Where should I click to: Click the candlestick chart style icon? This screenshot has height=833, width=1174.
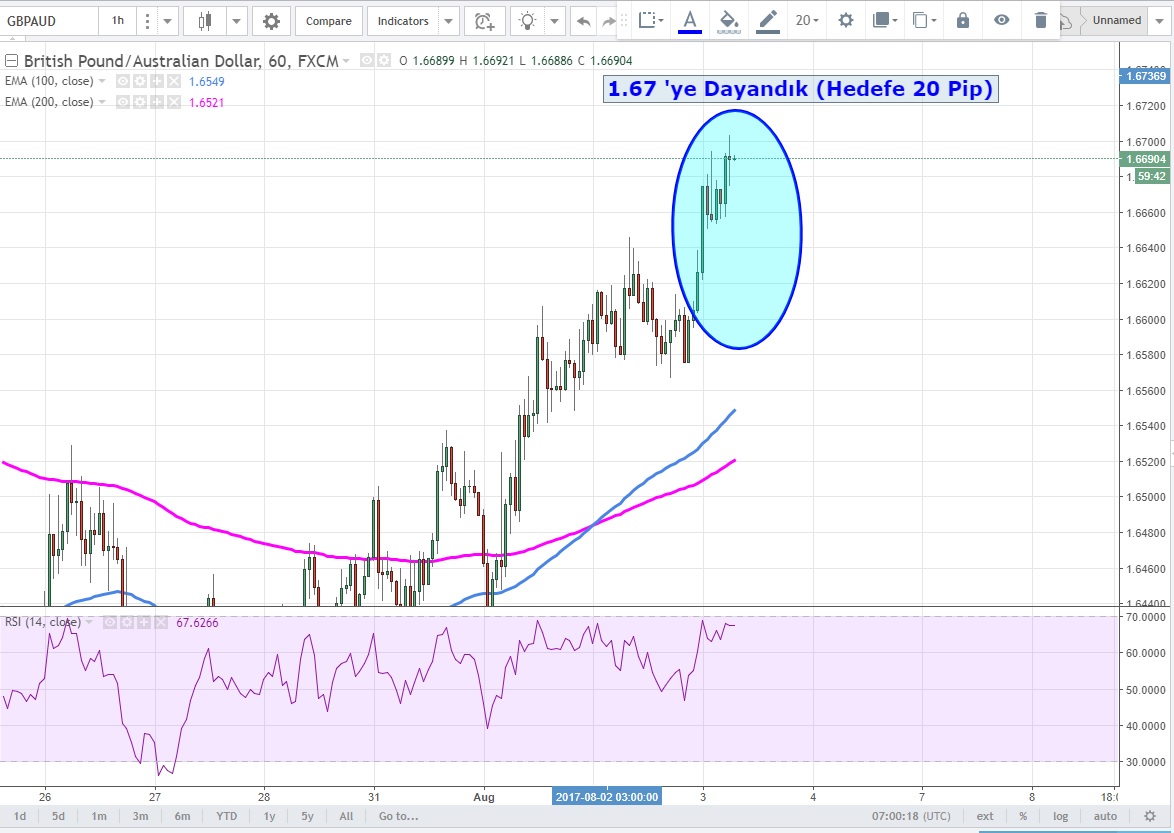click(206, 21)
